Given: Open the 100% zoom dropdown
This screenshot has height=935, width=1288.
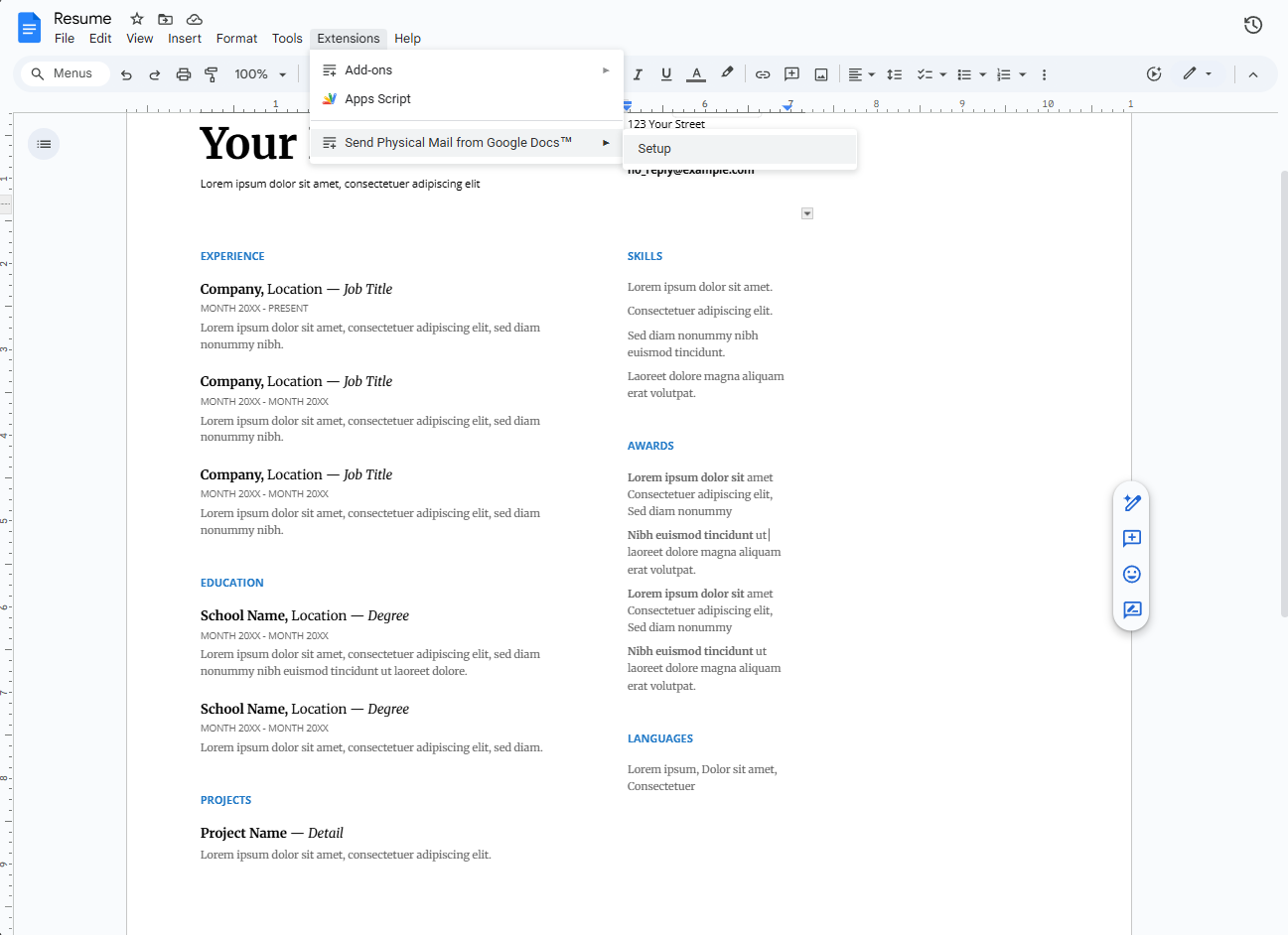Looking at the screenshot, I should [x=260, y=74].
